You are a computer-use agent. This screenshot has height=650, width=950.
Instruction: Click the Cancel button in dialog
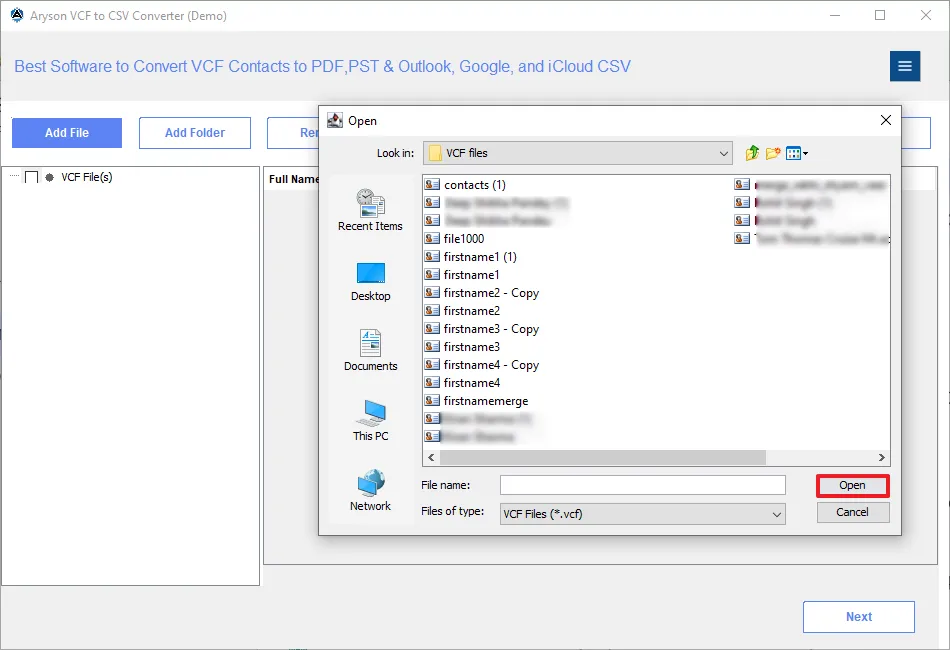[x=852, y=512]
